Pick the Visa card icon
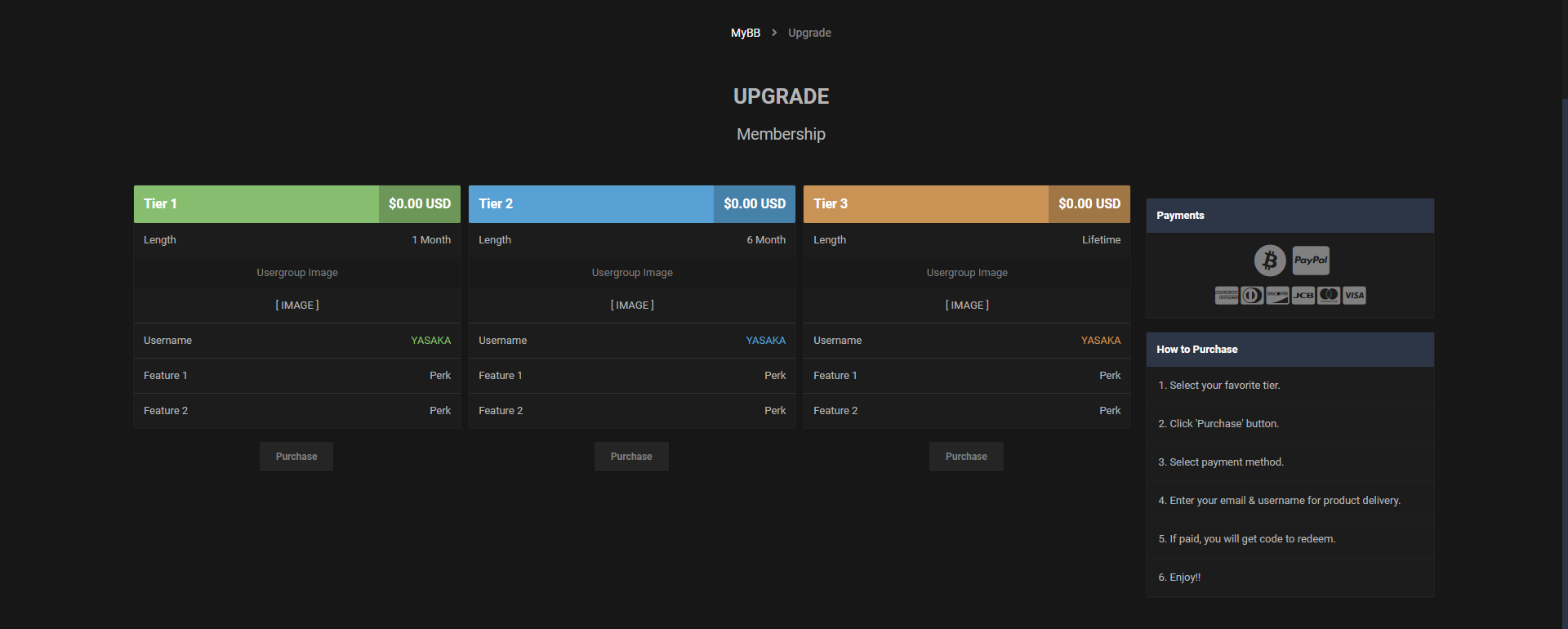This screenshot has height=629, width=1568. (1354, 296)
